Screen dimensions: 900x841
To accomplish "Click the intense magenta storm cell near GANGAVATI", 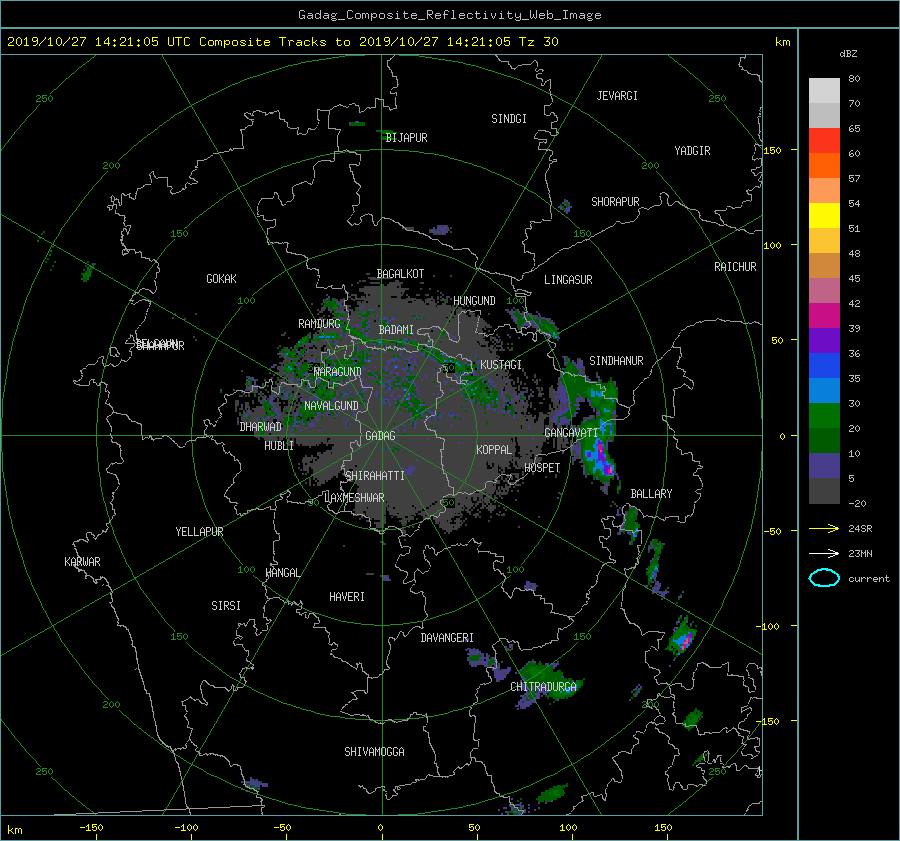I will (x=600, y=456).
